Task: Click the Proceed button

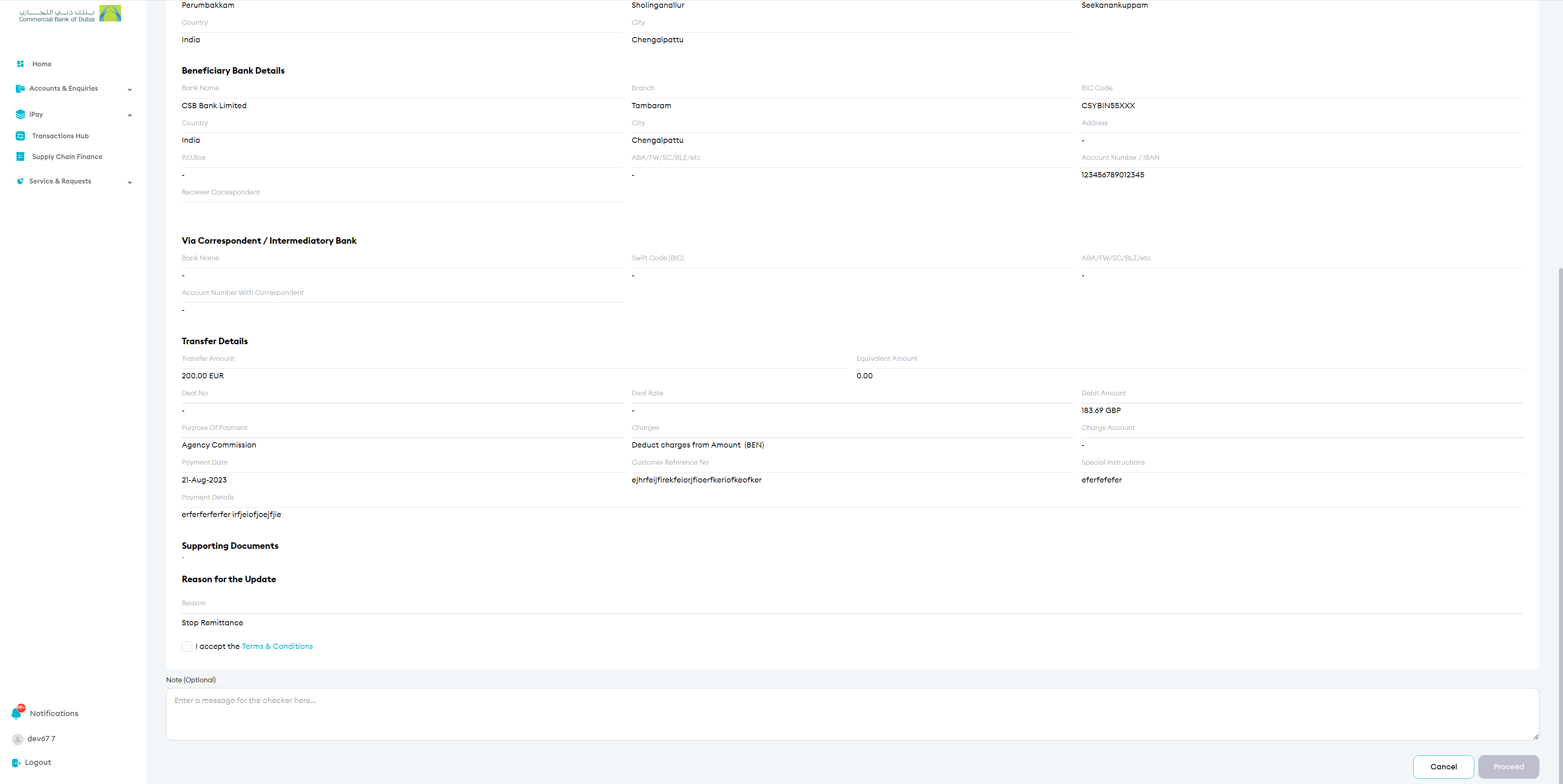Action: [1508, 767]
